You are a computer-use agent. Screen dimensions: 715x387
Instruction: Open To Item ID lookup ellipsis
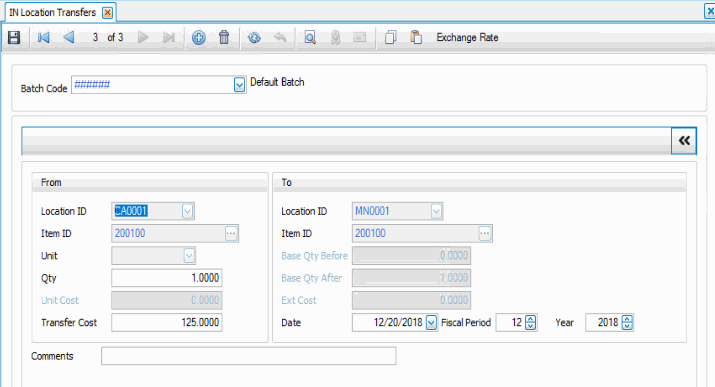[x=485, y=233]
